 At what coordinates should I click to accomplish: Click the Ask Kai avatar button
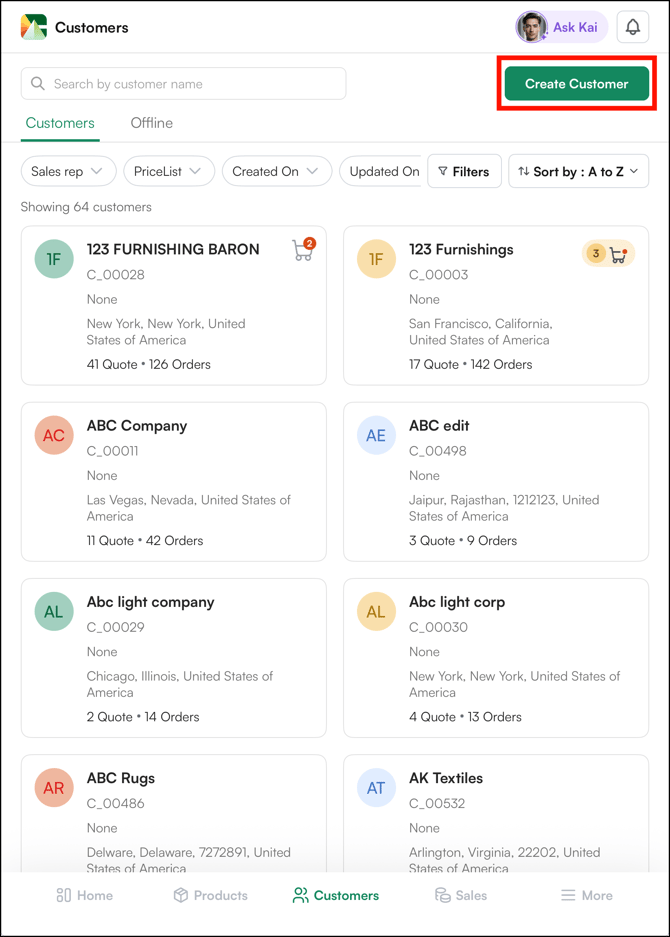(561, 28)
